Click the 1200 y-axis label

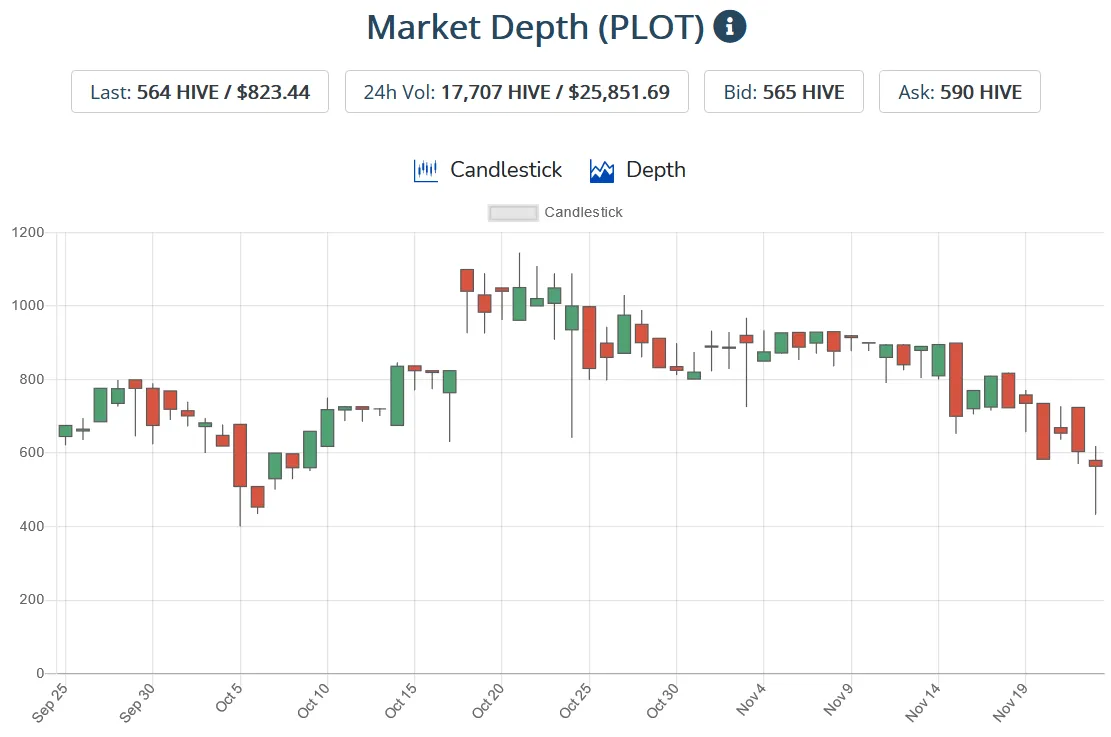[x=28, y=232]
